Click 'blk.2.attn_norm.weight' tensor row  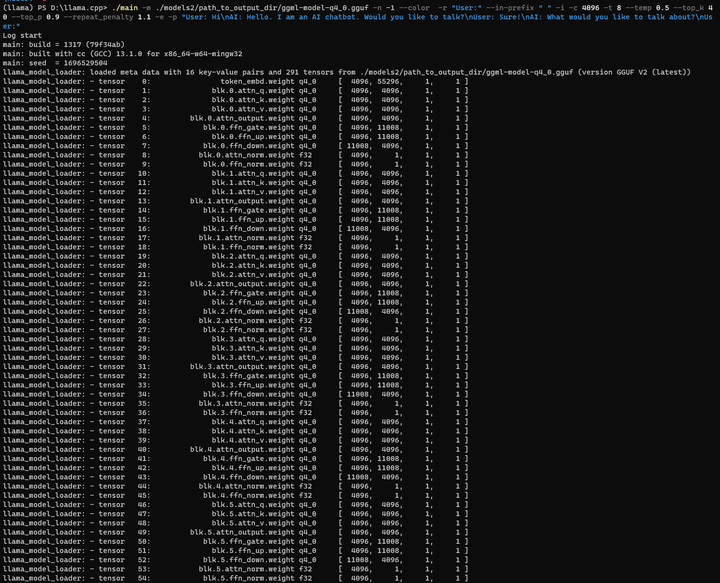[x=235, y=320]
